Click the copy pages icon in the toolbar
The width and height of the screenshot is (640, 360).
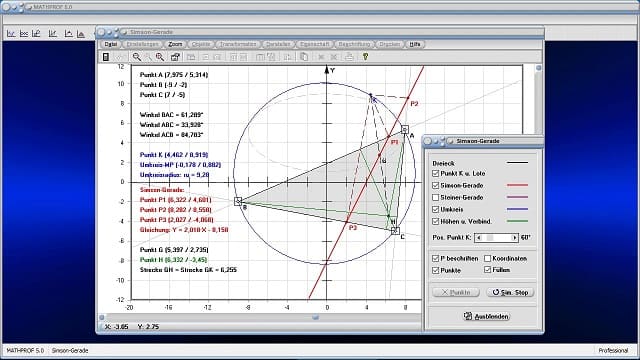[x=304, y=57]
